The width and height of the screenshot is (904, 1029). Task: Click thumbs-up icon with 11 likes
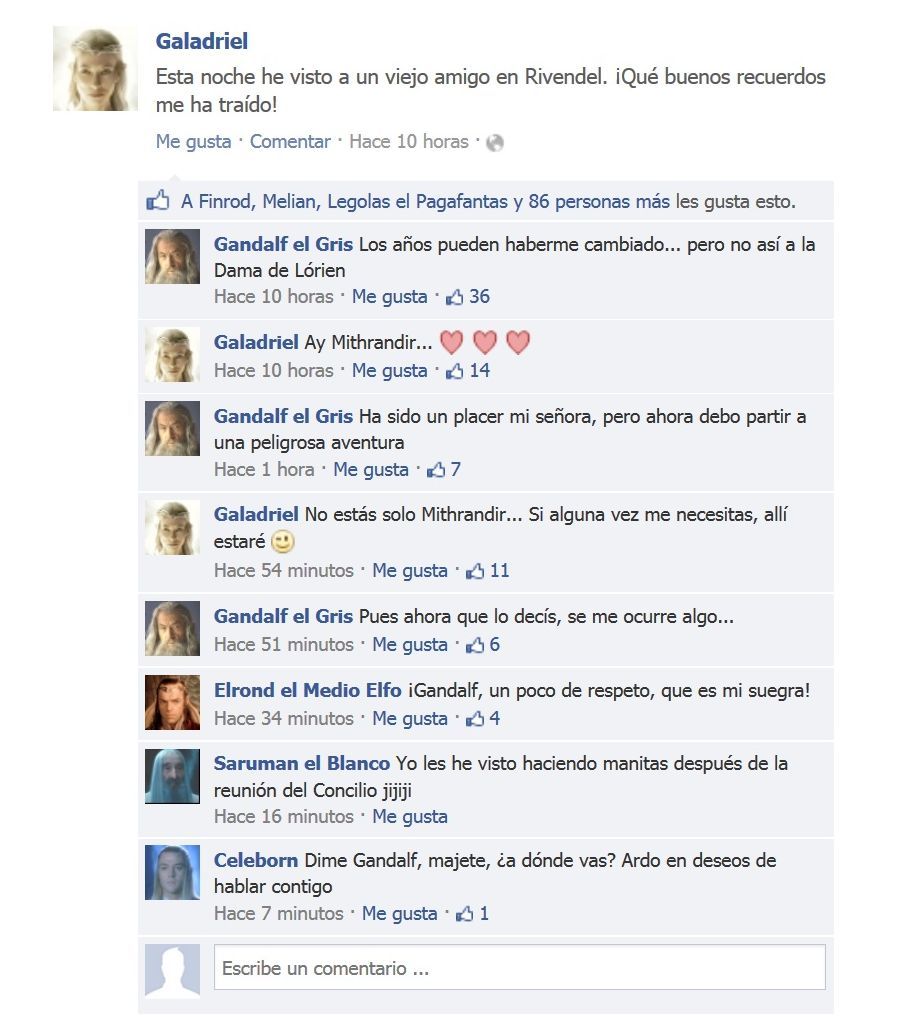click(x=475, y=571)
